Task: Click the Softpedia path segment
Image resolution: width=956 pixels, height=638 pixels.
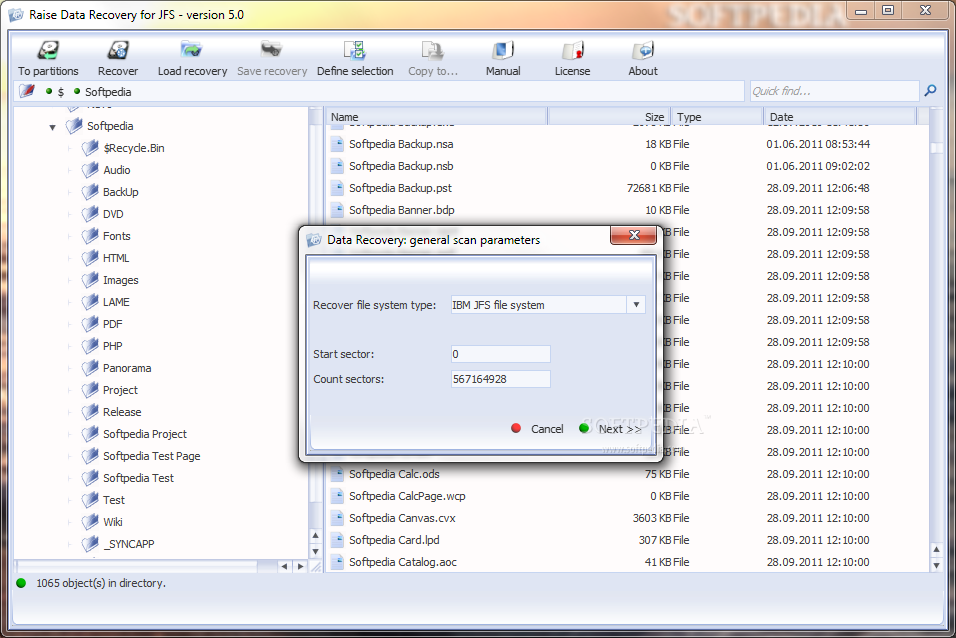Action: [108, 91]
